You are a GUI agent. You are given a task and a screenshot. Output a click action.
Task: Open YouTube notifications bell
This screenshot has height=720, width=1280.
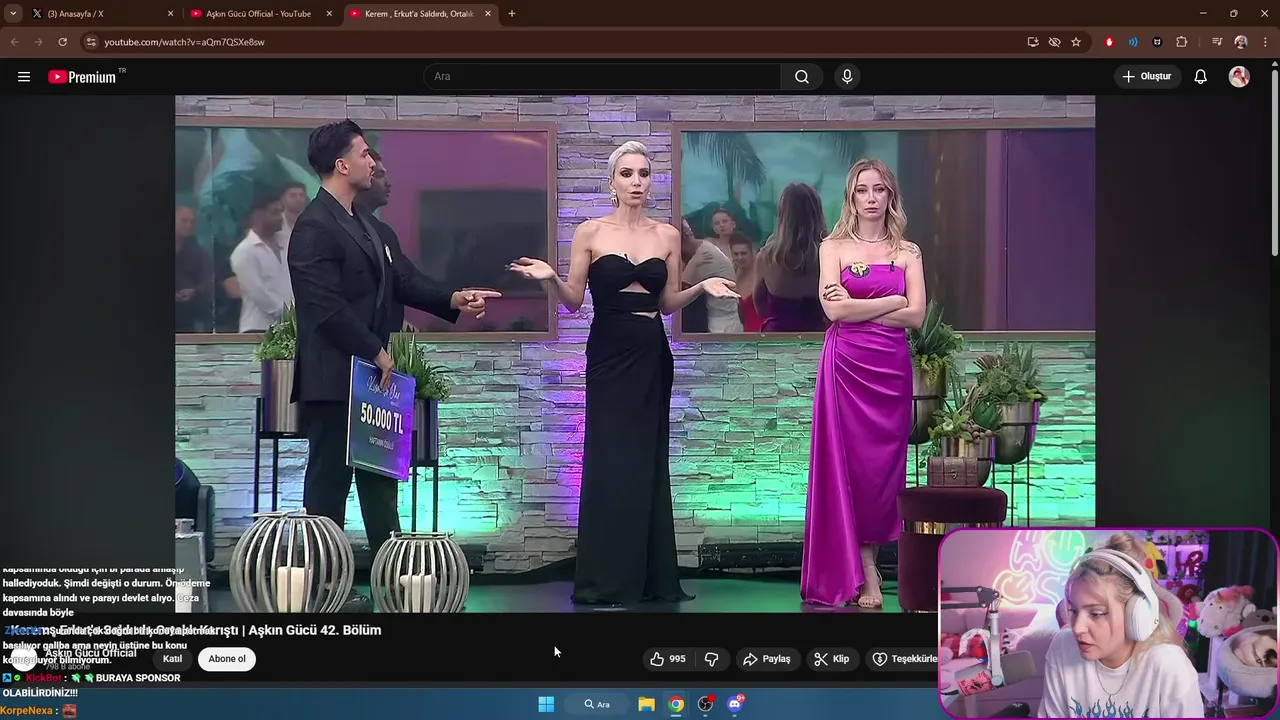(x=1201, y=77)
